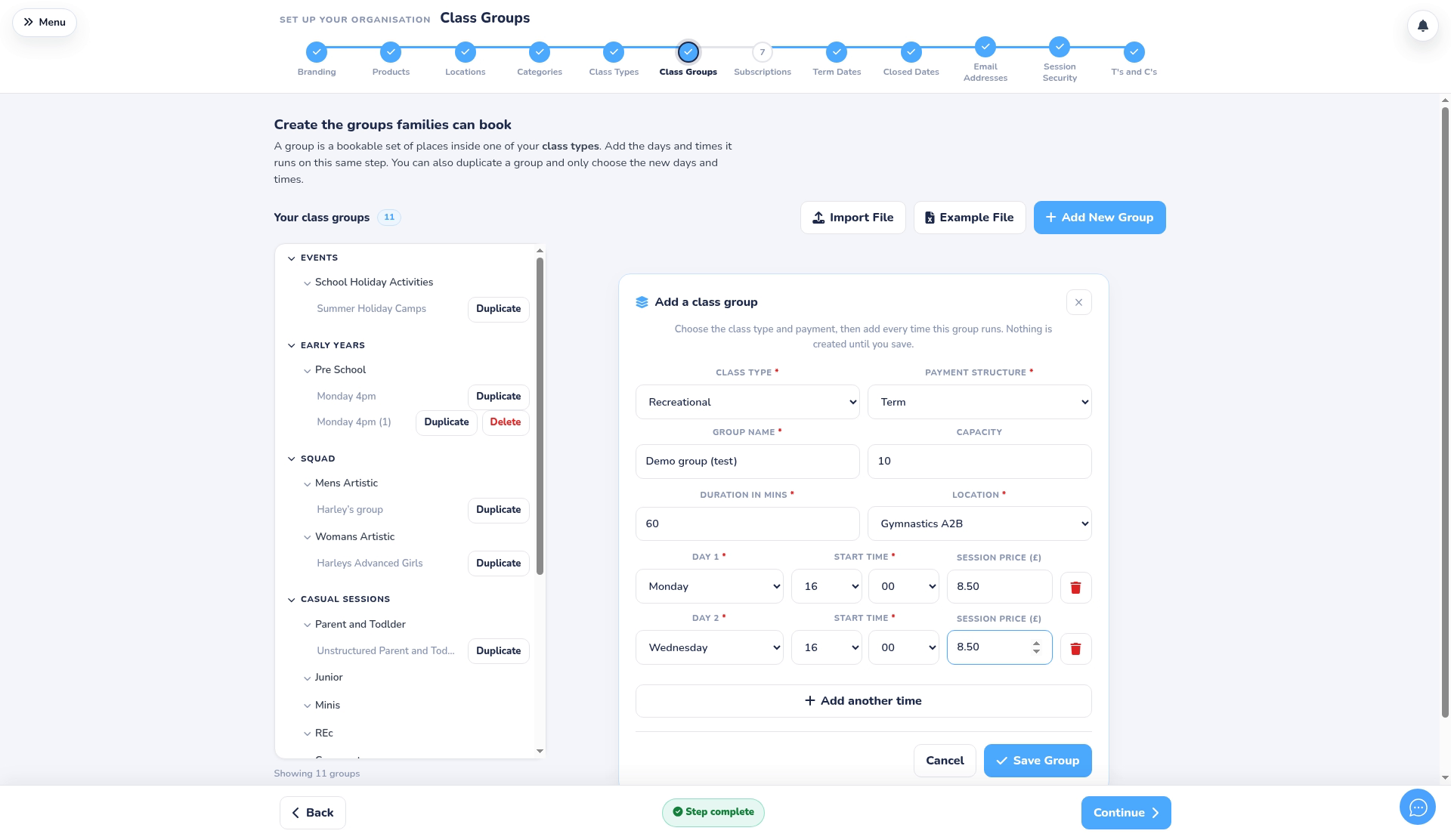Delete the Monday 4pm (1) group

tap(506, 422)
